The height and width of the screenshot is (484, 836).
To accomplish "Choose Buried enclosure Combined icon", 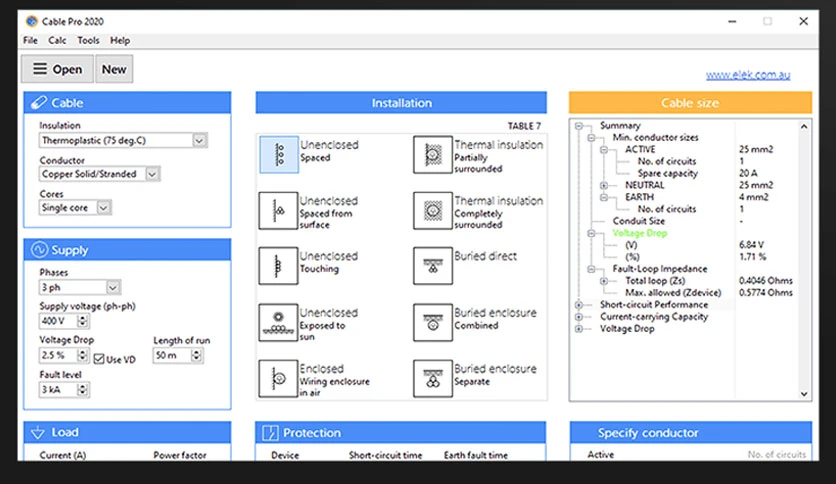I will (433, 322).
